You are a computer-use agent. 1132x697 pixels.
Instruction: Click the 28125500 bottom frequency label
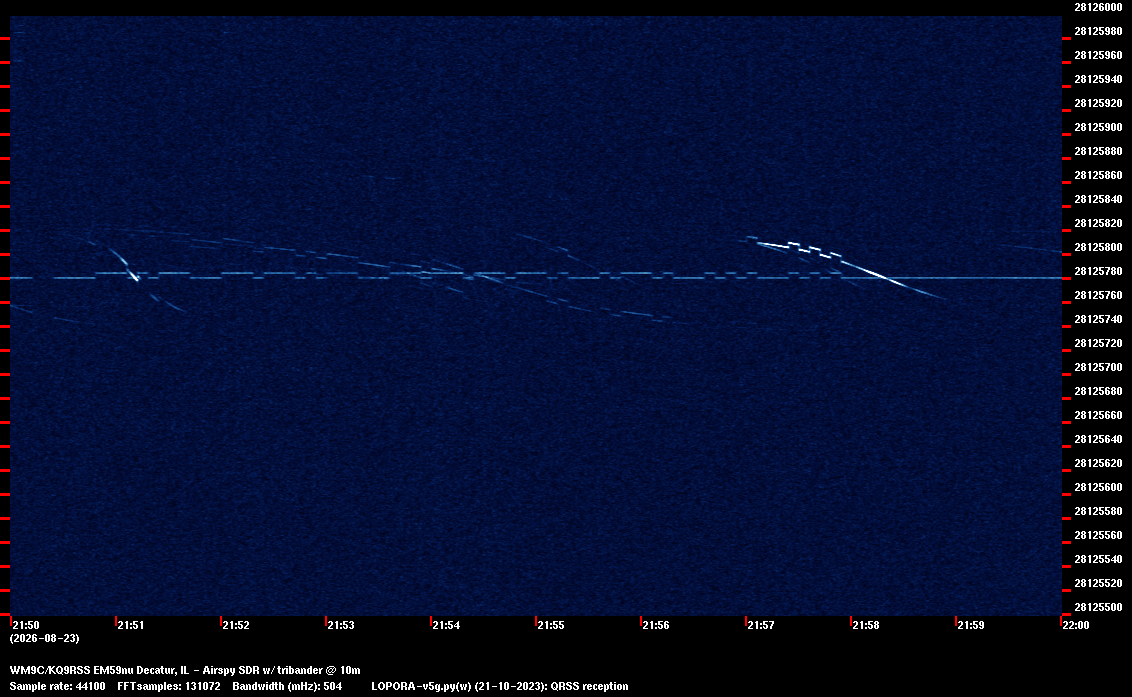(x=1098, y=607)
